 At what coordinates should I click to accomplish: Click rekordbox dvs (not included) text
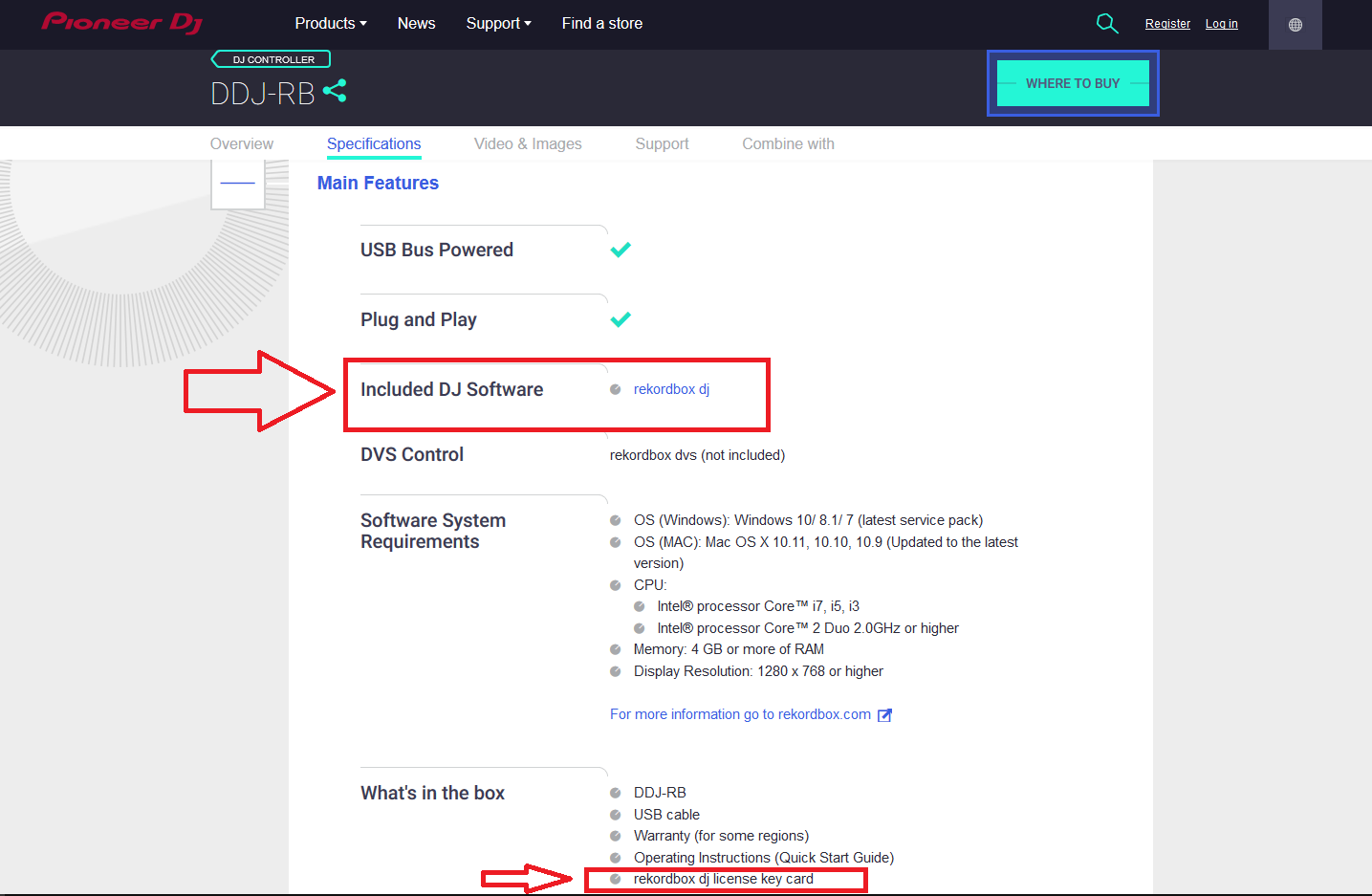(x=697, y=455)
